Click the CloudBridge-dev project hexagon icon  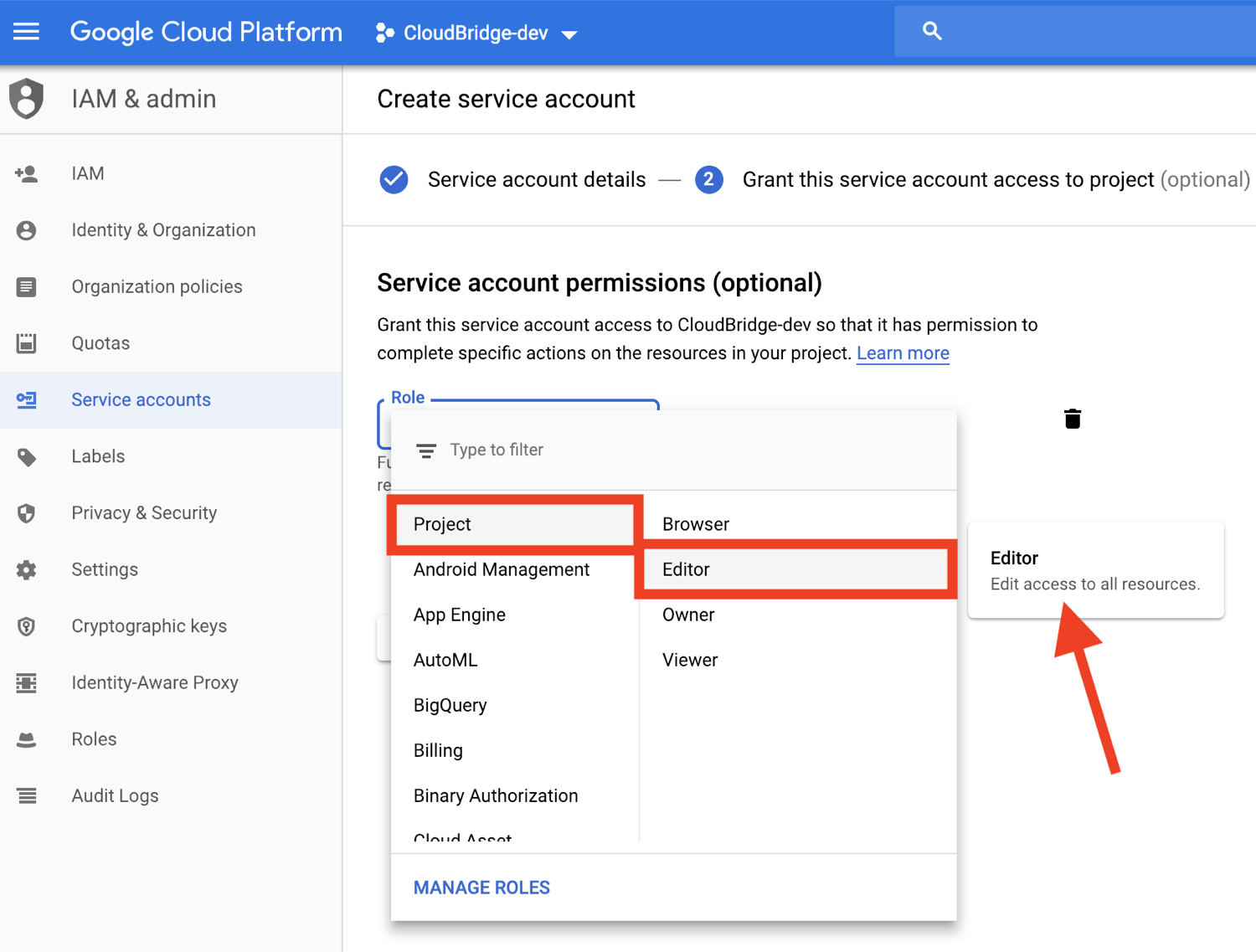point(384,33)
